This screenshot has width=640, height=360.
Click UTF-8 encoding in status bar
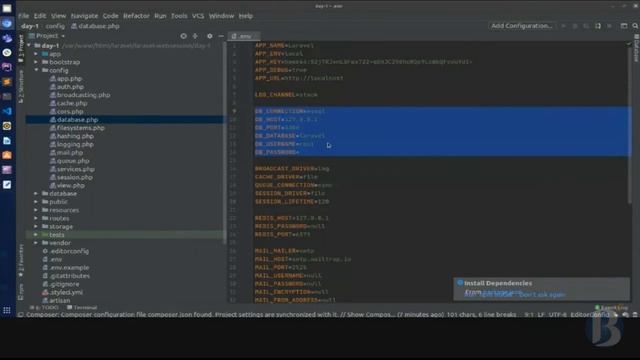click(x=558, y=315)
